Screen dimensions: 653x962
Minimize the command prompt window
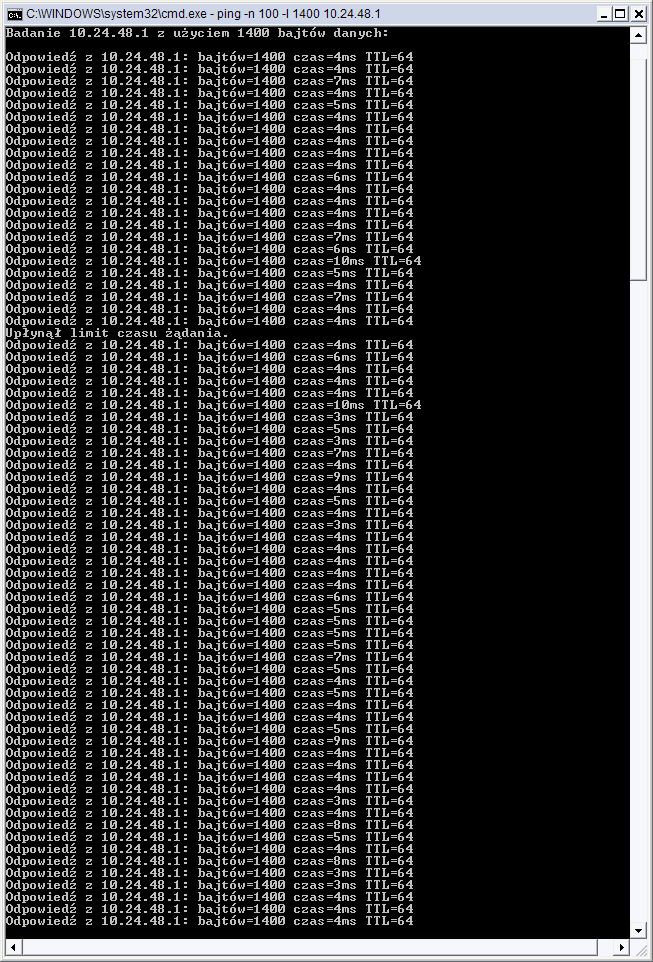605,13
